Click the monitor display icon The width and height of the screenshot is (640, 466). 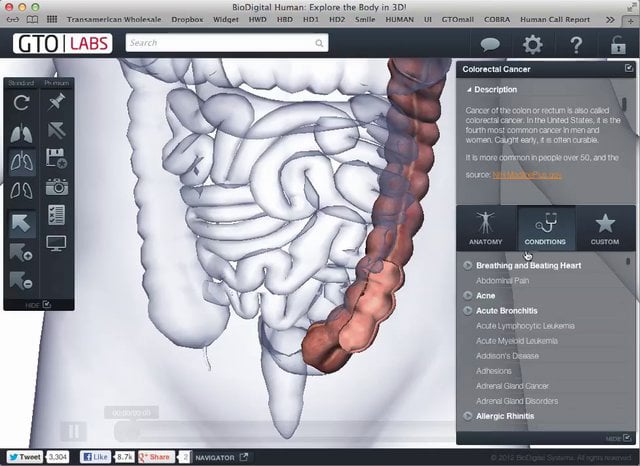point(56,243)
